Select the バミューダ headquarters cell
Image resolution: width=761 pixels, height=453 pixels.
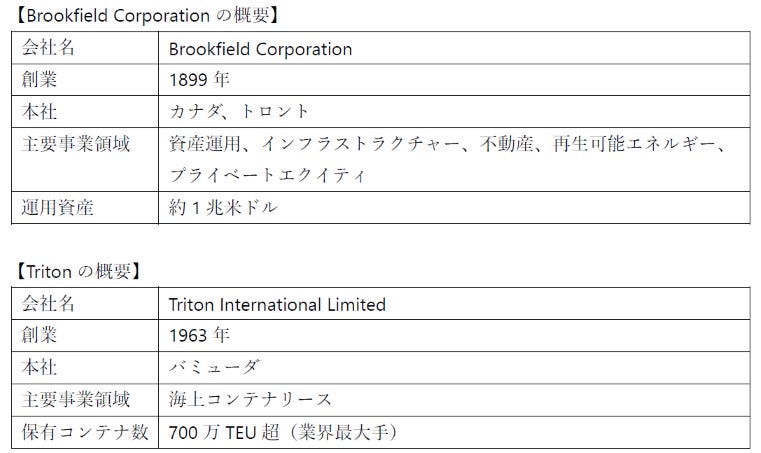(x=214, y=368)
